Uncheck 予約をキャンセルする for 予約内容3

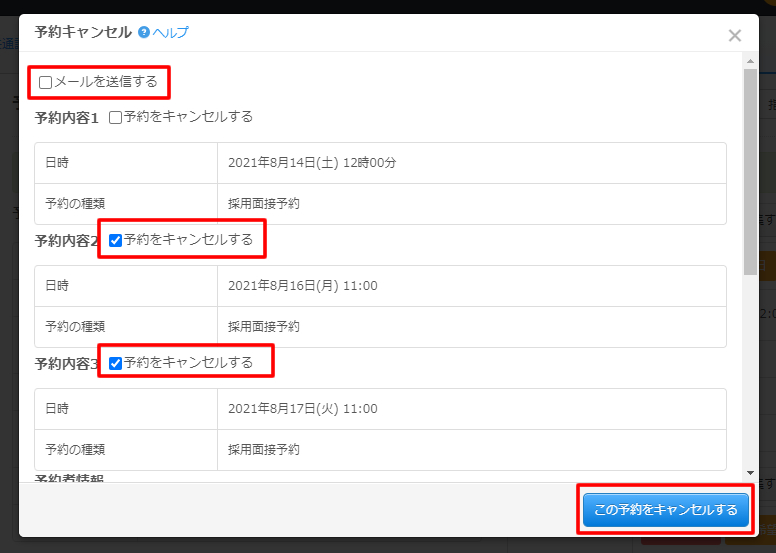tap(116, 363)
